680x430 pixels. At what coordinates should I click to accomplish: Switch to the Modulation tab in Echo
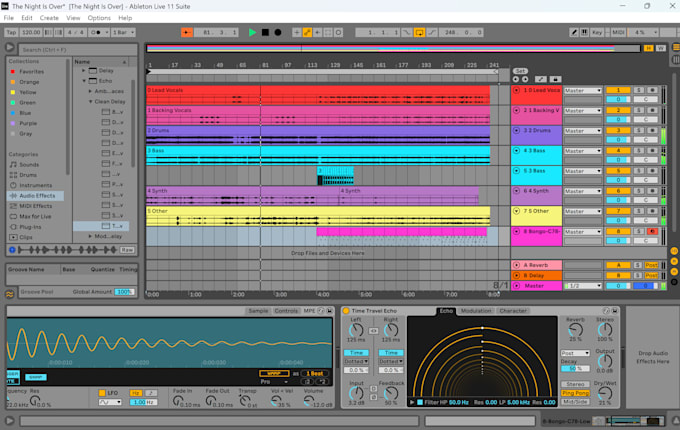point(476,311)
